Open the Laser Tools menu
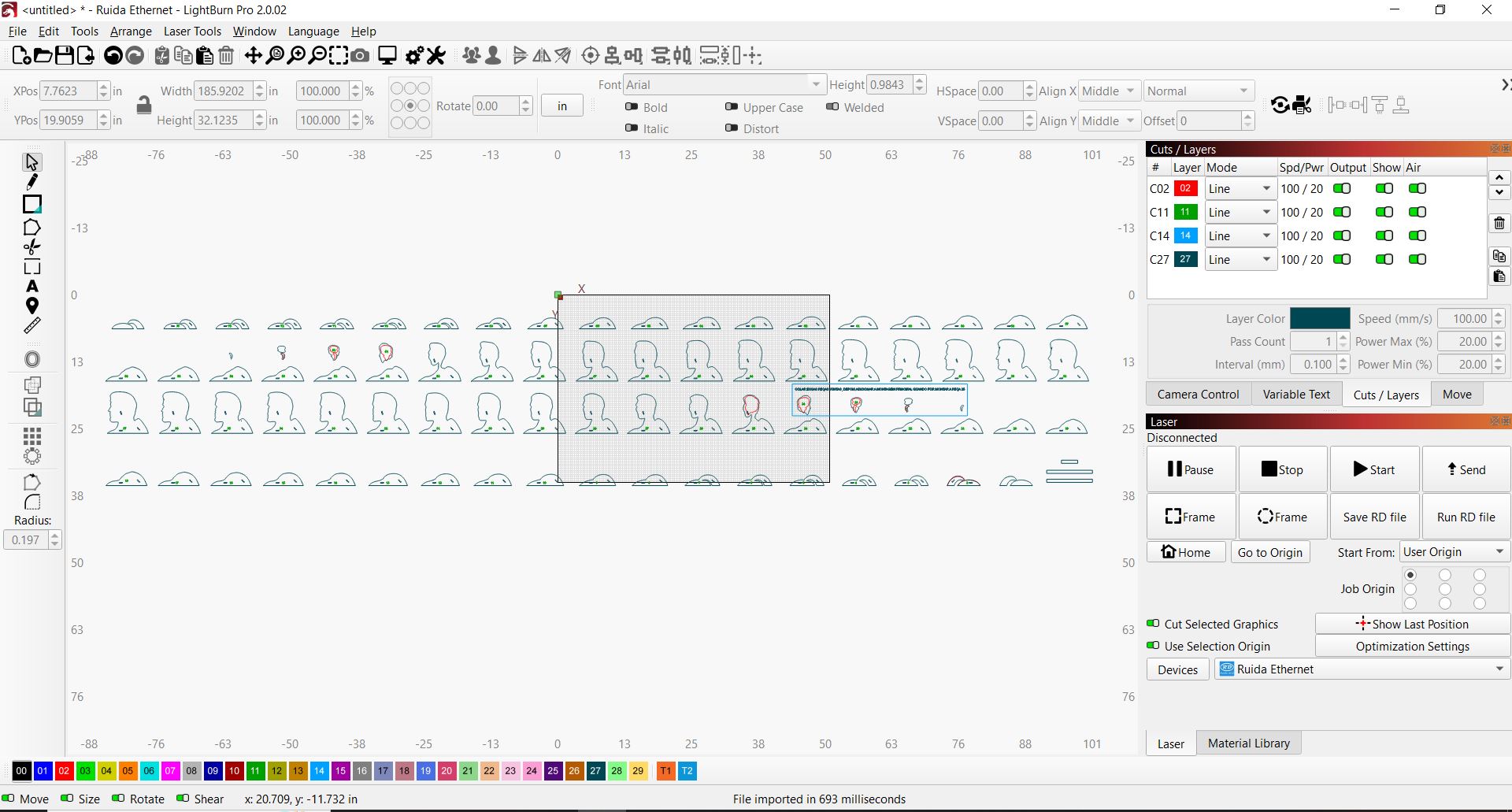 (x=192, y=32)
